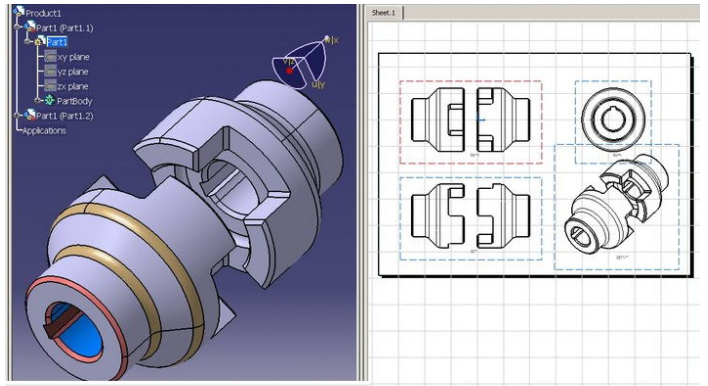Select the xy plane label

click(x=73, y=57)
